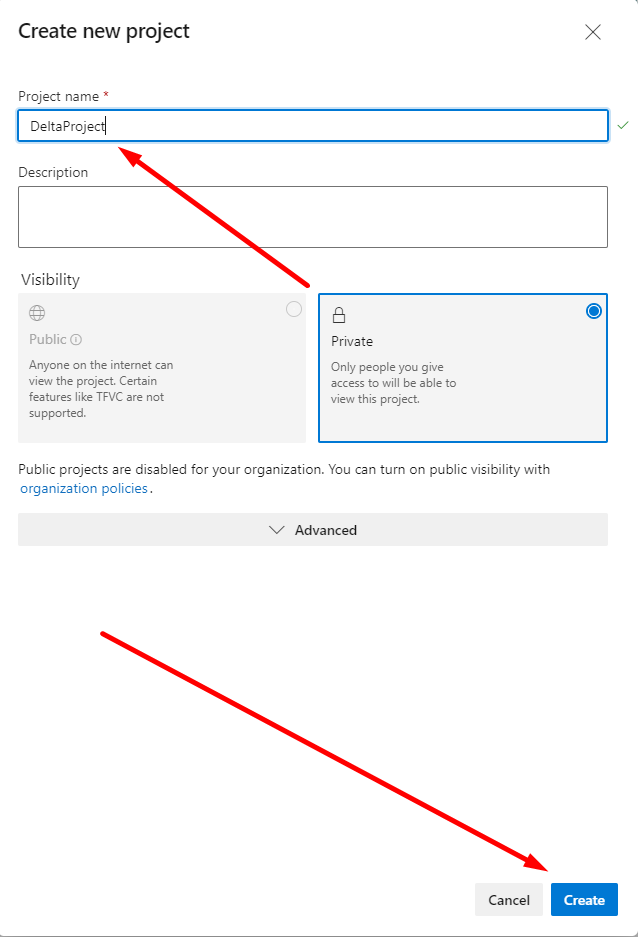The image size is (638, 937).
Task: Click the lock icon for Private
Action: (x=339, y=315)
